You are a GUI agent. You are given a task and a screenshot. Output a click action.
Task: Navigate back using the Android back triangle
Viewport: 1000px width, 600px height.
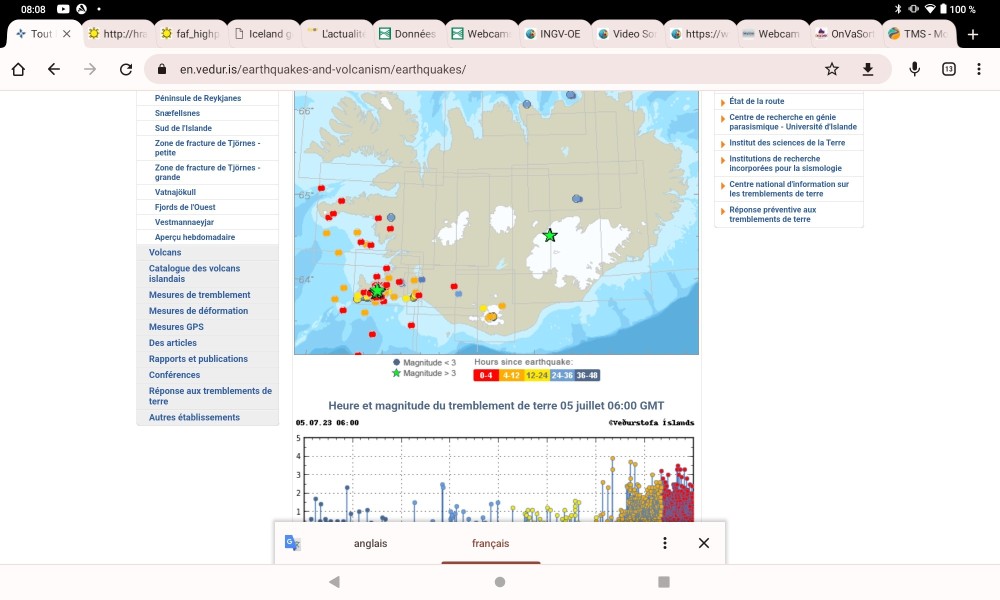coord(333,580)
